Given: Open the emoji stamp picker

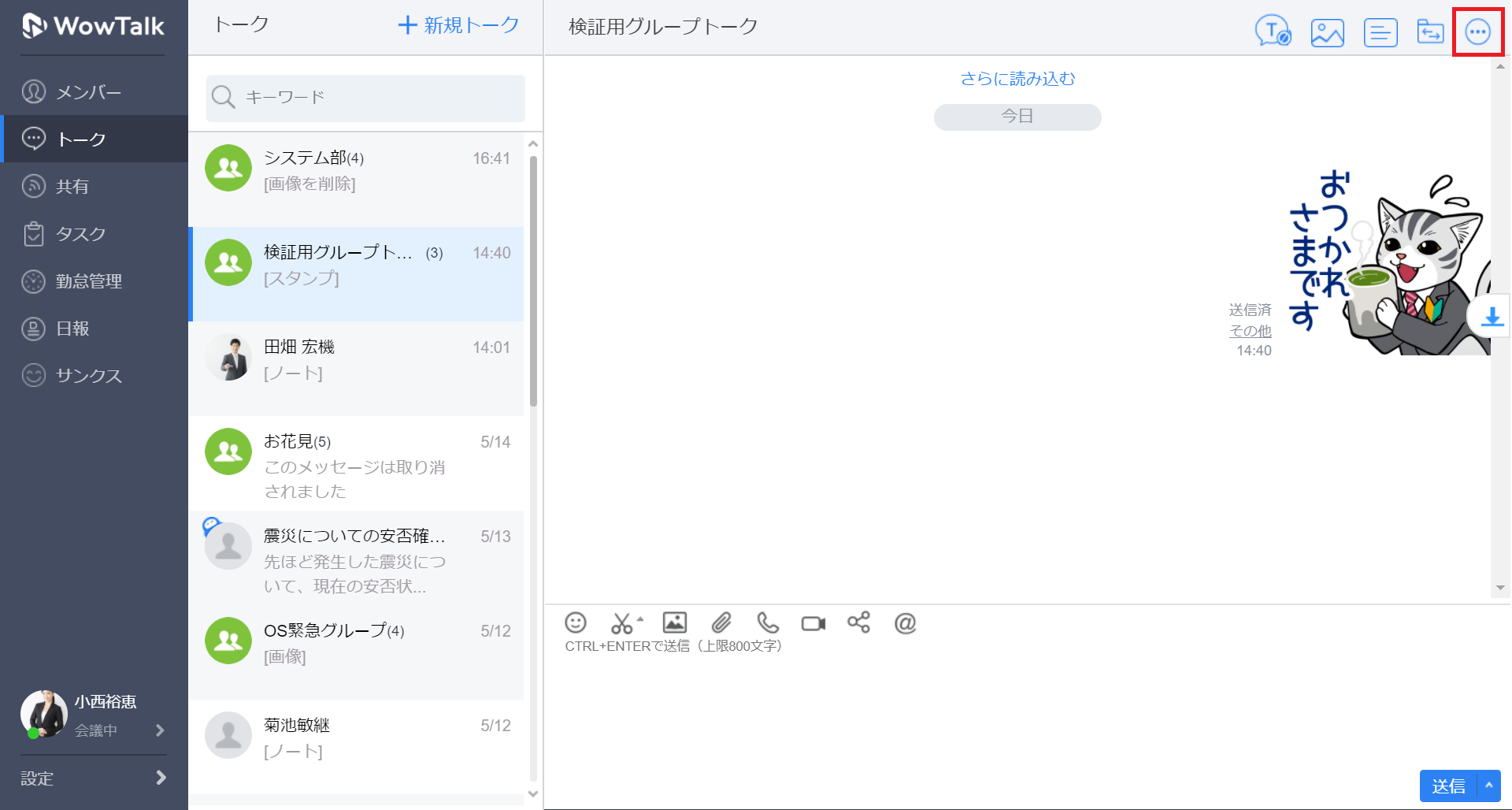Looking at the screenshot, I should (576, 622).
